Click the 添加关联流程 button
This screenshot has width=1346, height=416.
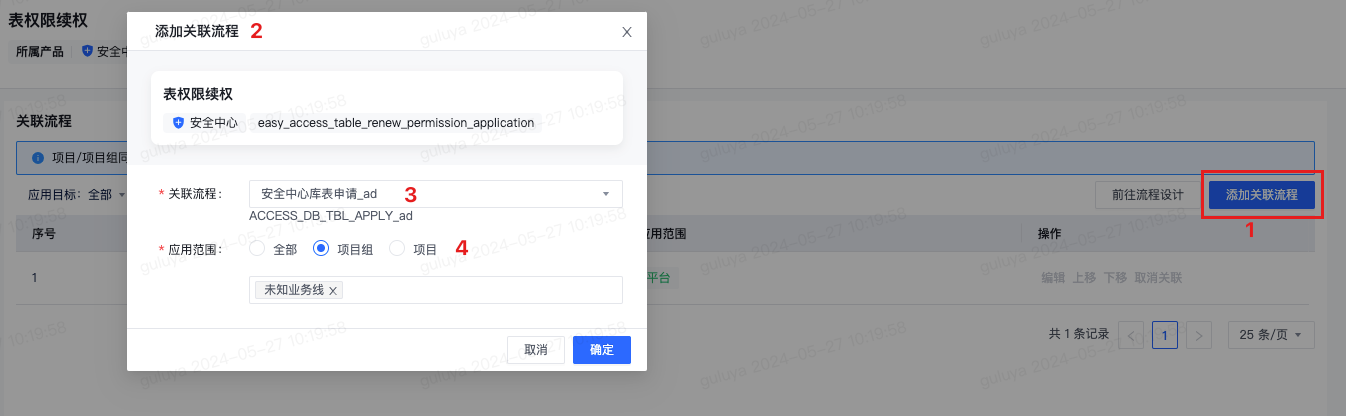[x=1262, y=195]
